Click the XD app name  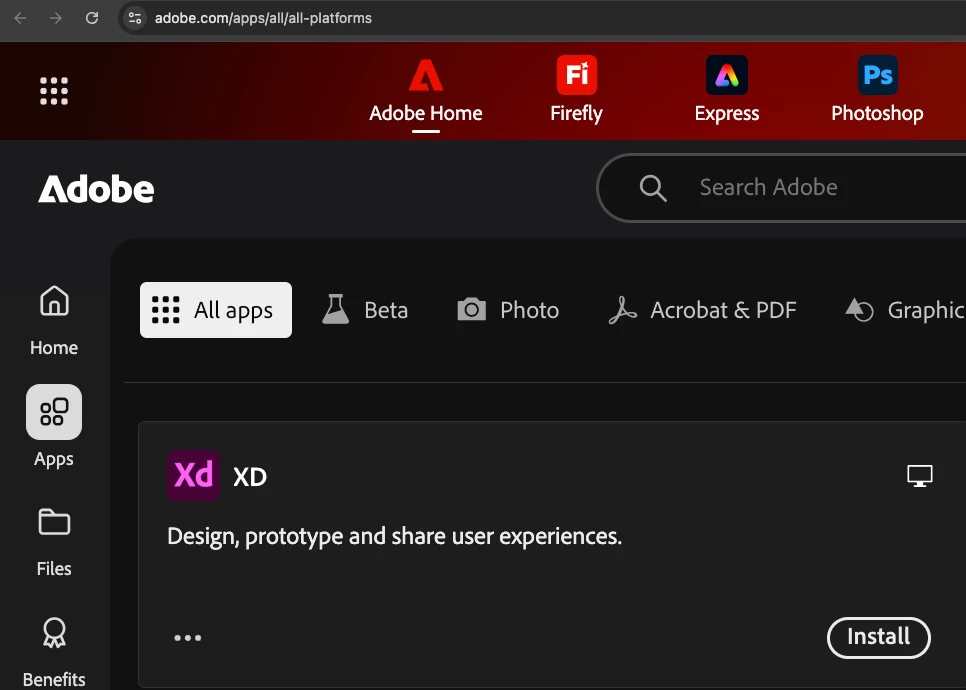pyautogui.click(x=250, y=477)
